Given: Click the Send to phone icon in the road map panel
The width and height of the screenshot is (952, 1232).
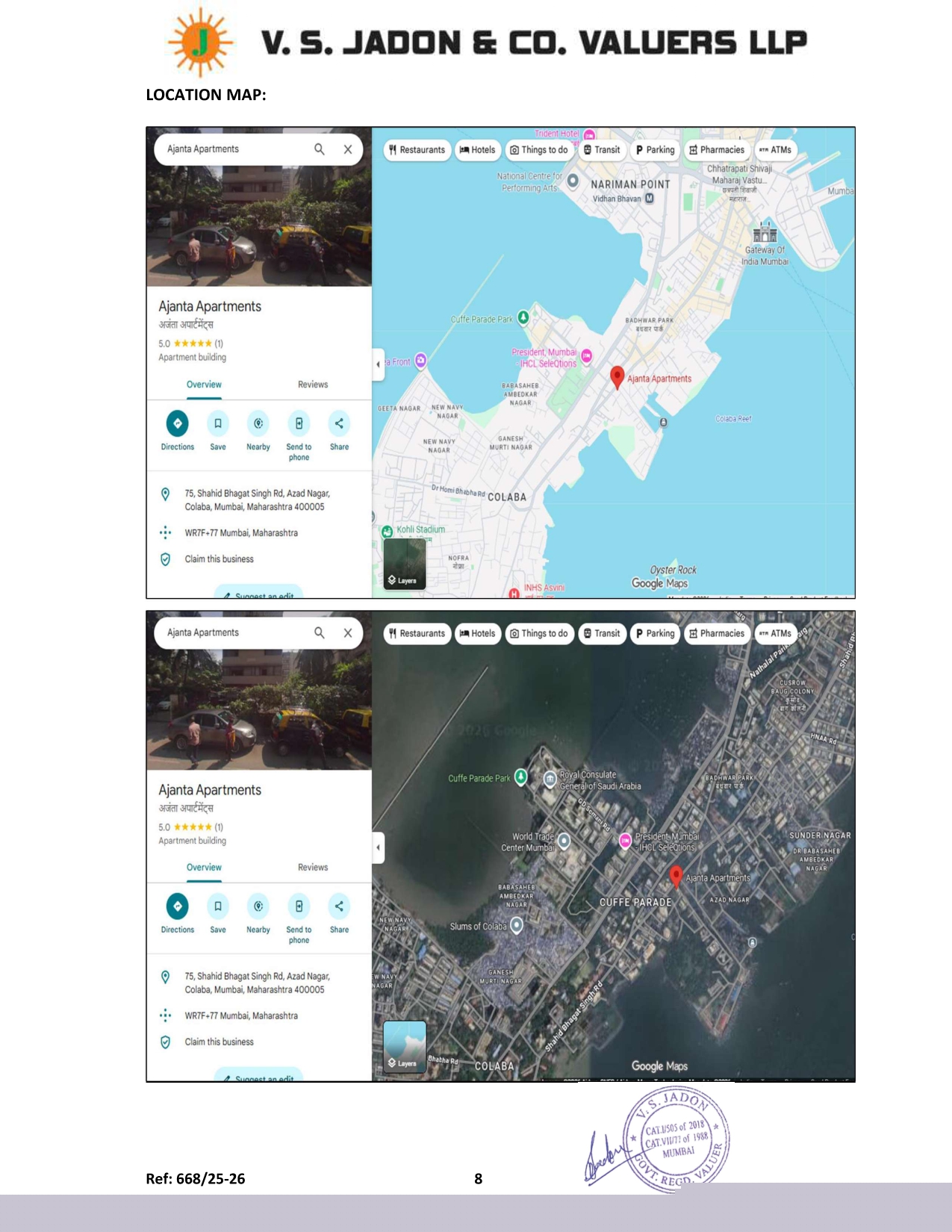Looking at the screenshot, I should [299, 423].
